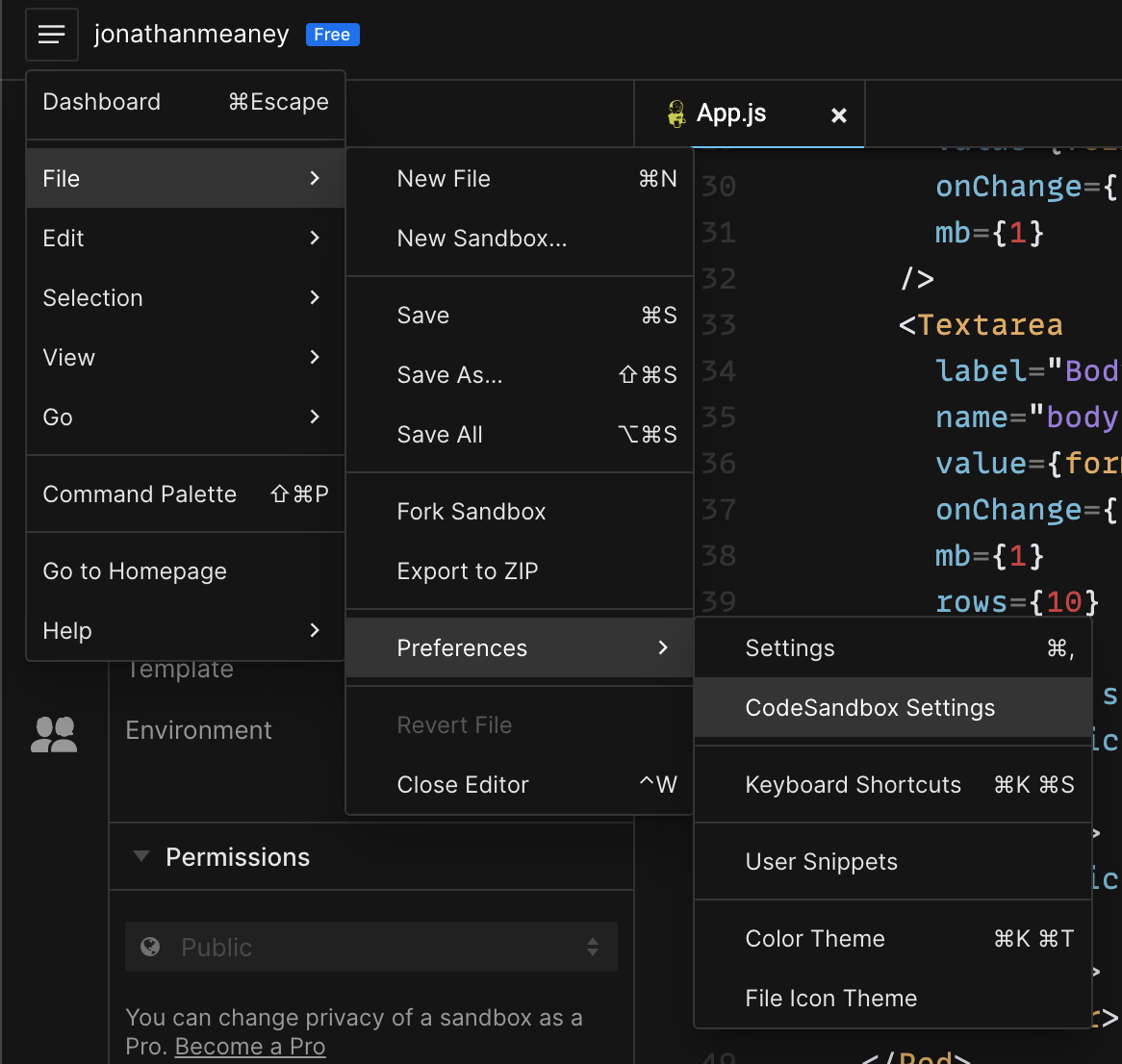Open the Public privacy dropdown
The height and width of the screenshot is (1064, 1122).
click(x=370, y=947)
